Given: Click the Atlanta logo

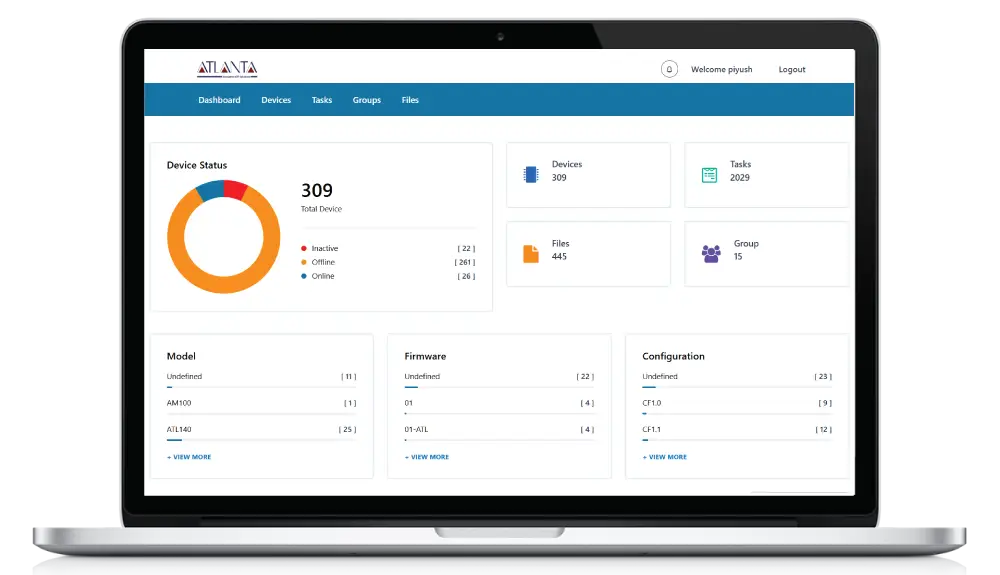Looking at the screenshot, I should (x=227, y=69).
